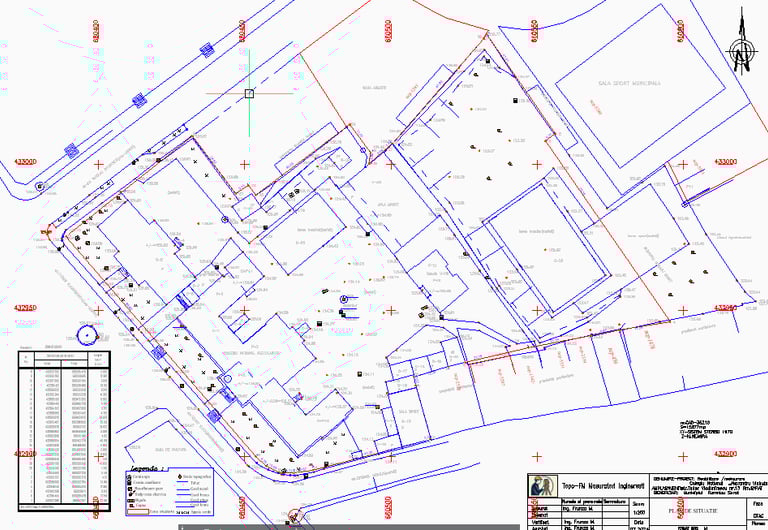Click the Statie topografica symbol in the legend
The height and width of the screenshot is (530, 768).
pos(180,477)
